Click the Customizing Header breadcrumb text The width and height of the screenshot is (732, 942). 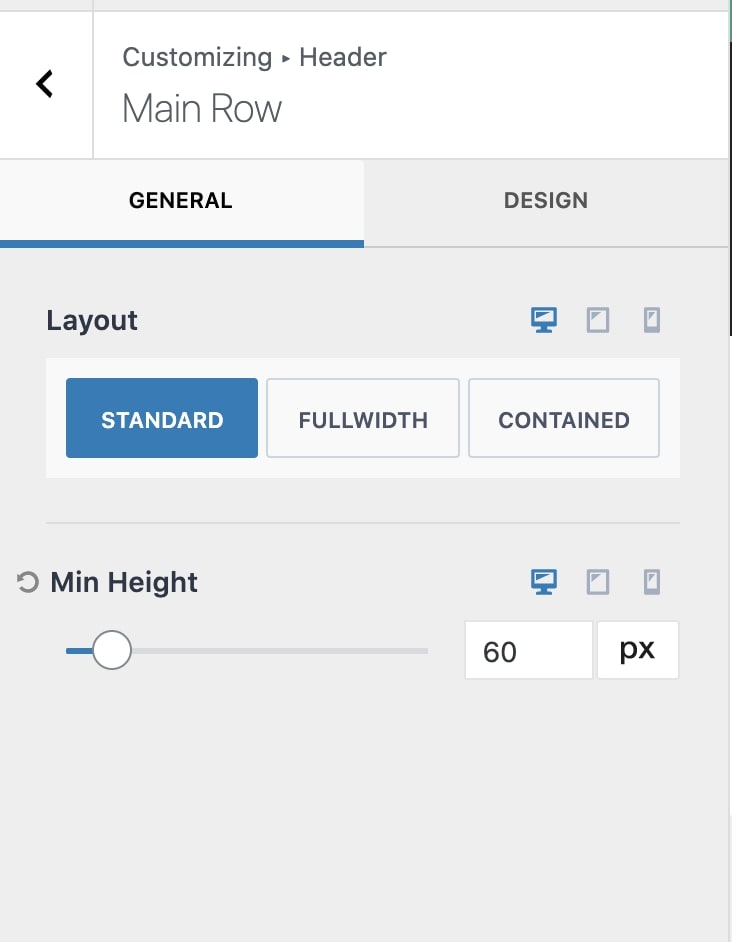[x=254, y=58]
